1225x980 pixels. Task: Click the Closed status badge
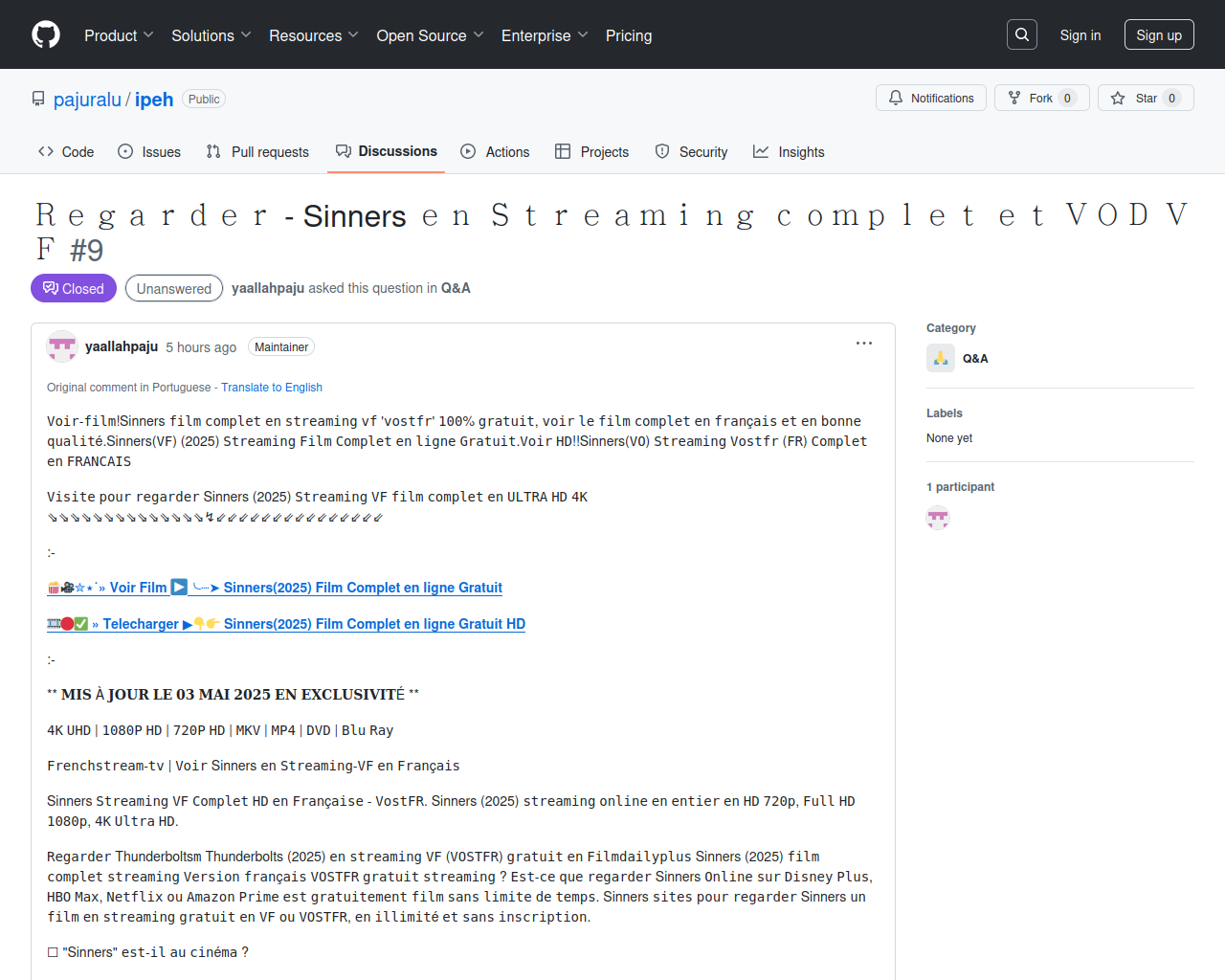(x=74, y=288)
